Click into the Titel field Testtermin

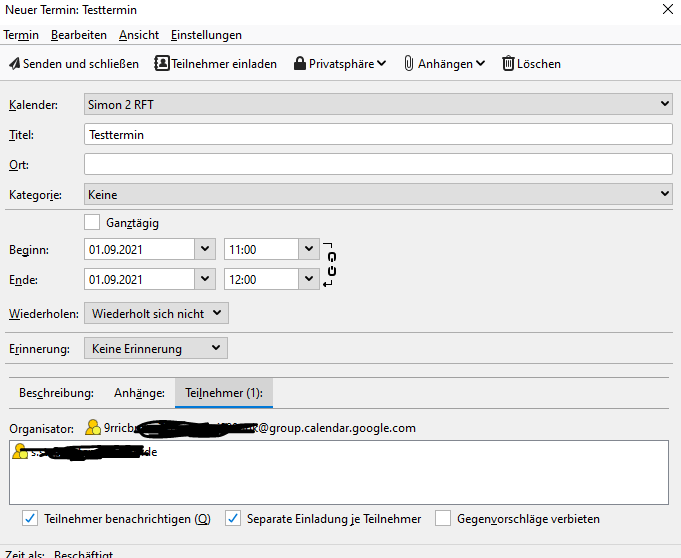[x=378, y=134]
